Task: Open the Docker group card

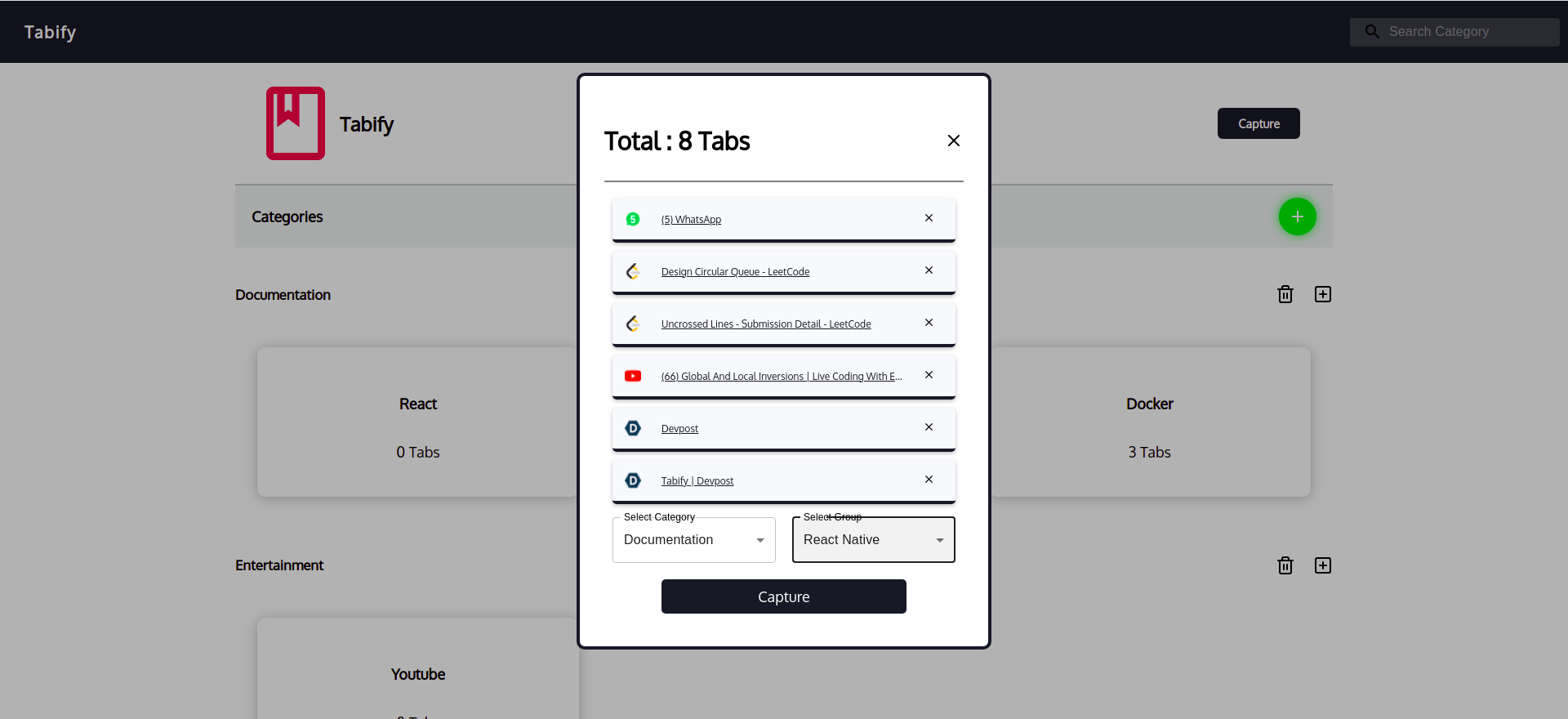Action: [1150, 422]
